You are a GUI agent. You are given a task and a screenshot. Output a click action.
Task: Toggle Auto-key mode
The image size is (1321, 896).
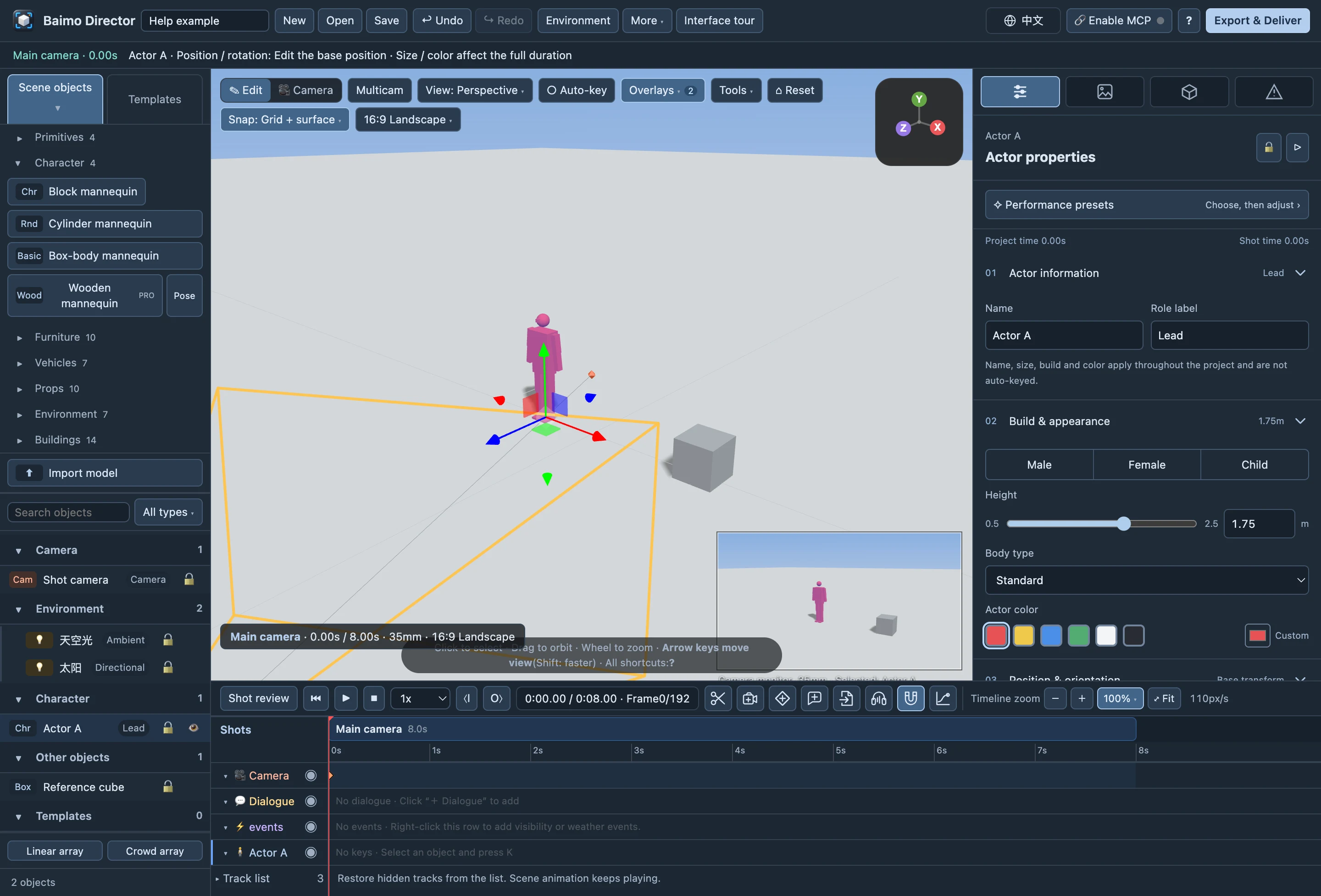point(577,90)
